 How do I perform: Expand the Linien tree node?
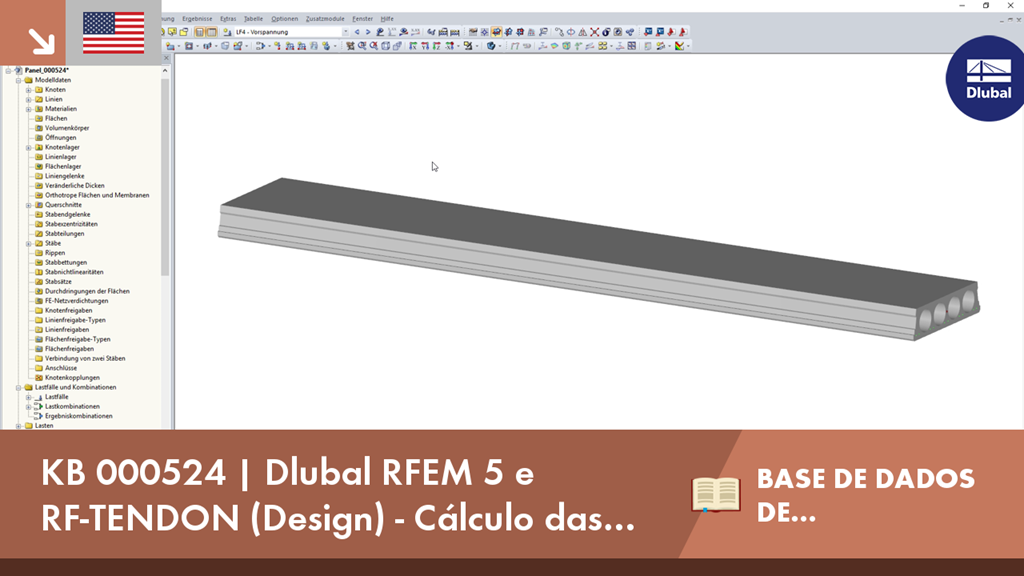click(29, 99)
